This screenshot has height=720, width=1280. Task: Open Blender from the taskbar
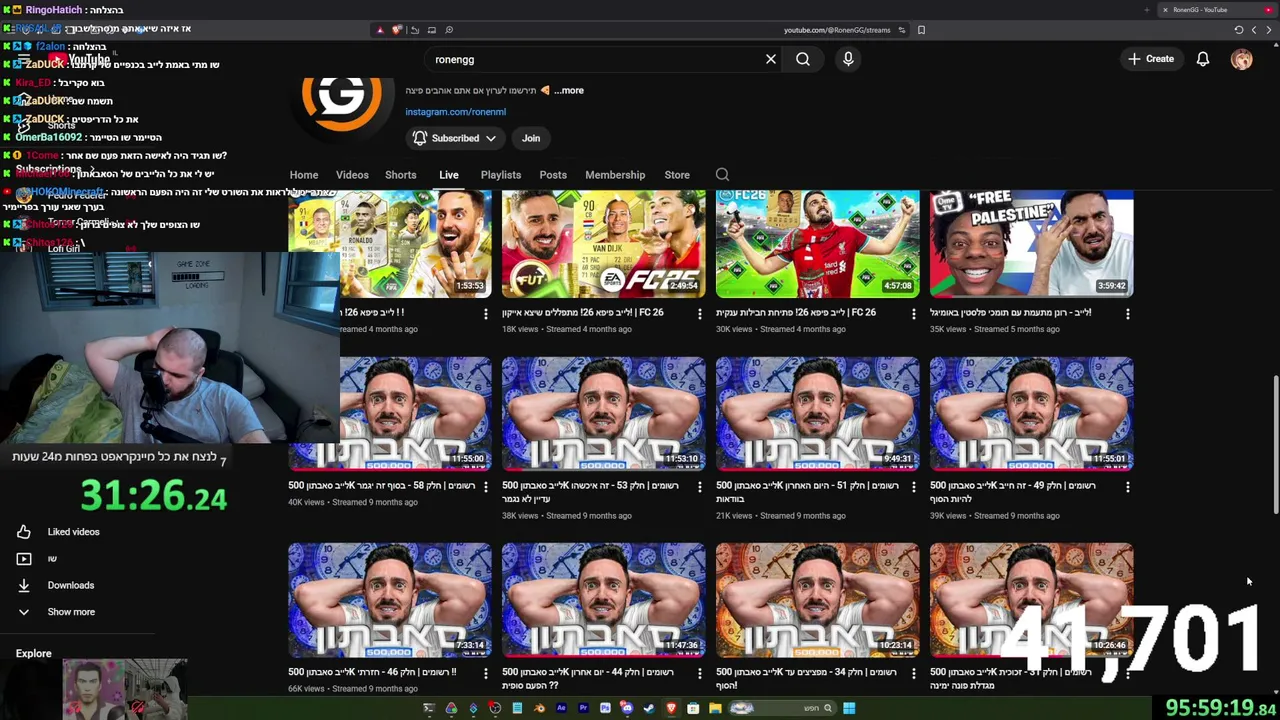[x=539, y=708]
